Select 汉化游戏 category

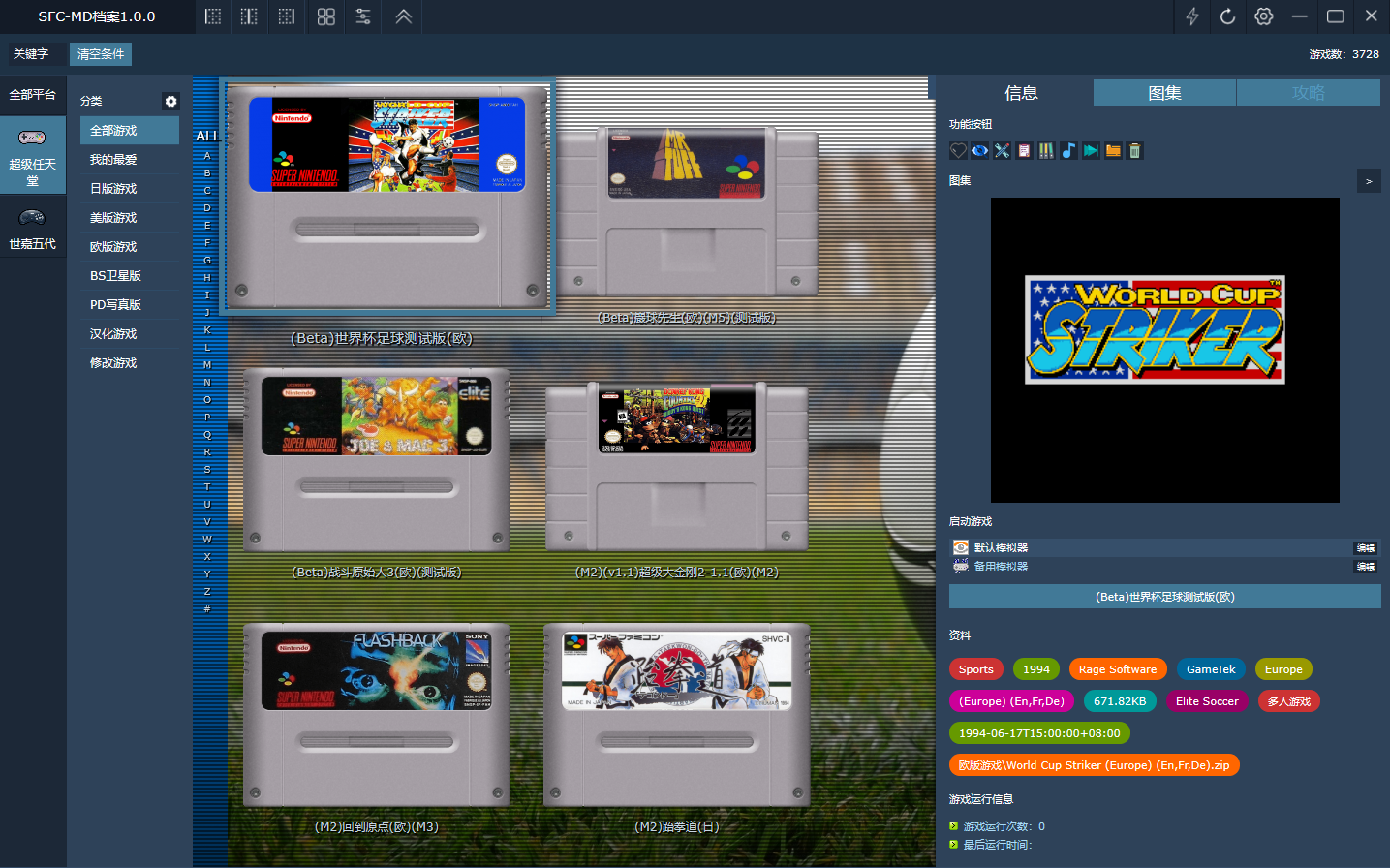130,334
